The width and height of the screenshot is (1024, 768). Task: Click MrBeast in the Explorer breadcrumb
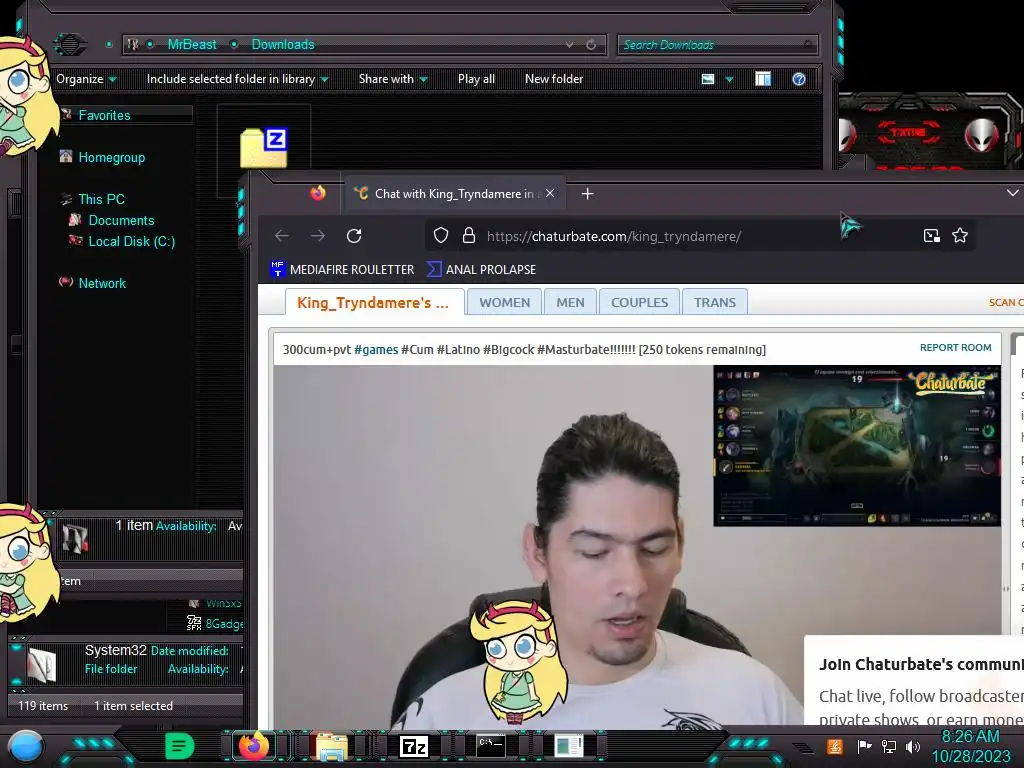pyautogui.click(x=192, y=44)
